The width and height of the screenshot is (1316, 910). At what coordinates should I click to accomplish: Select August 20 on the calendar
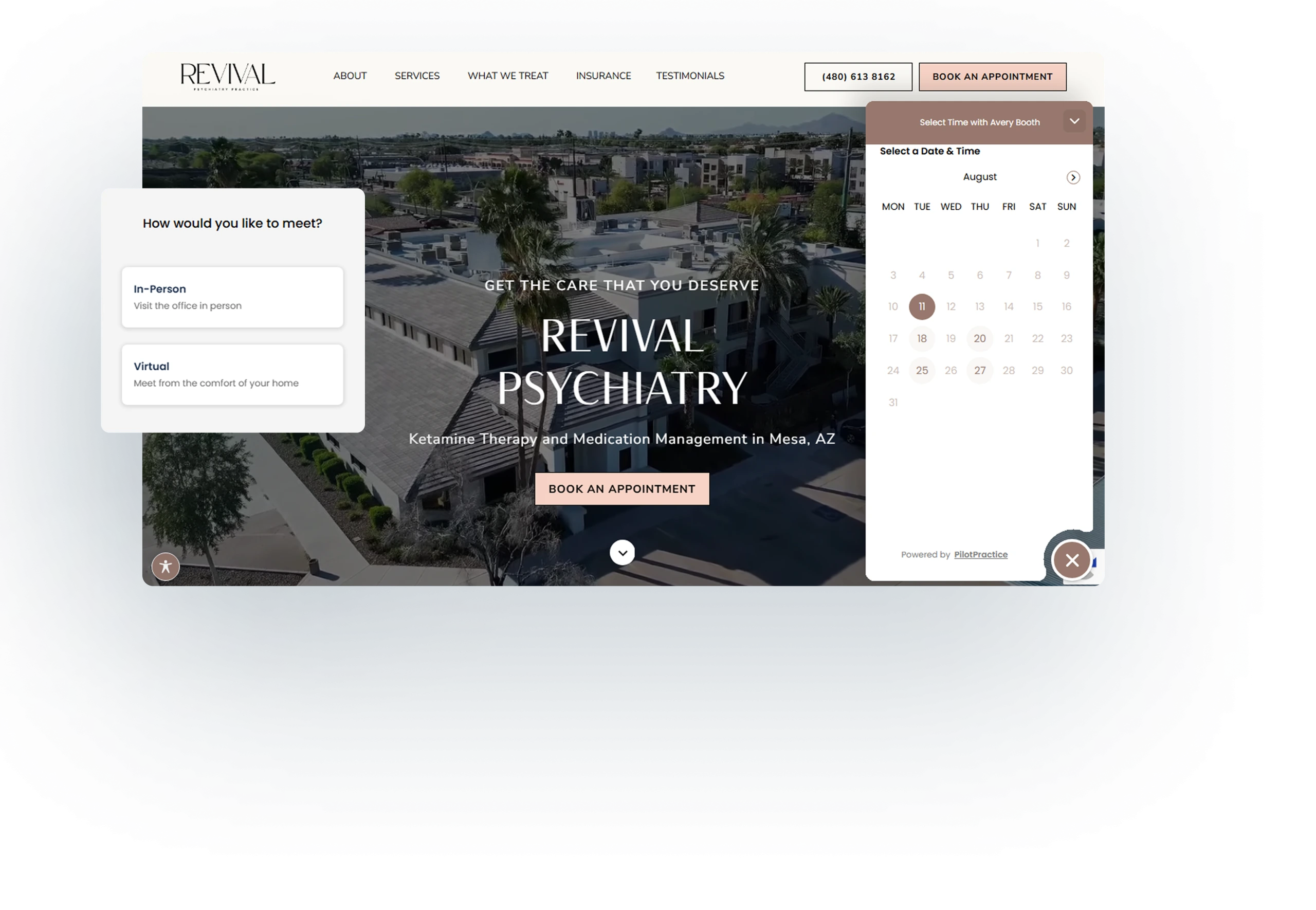(x=979, y=339)
